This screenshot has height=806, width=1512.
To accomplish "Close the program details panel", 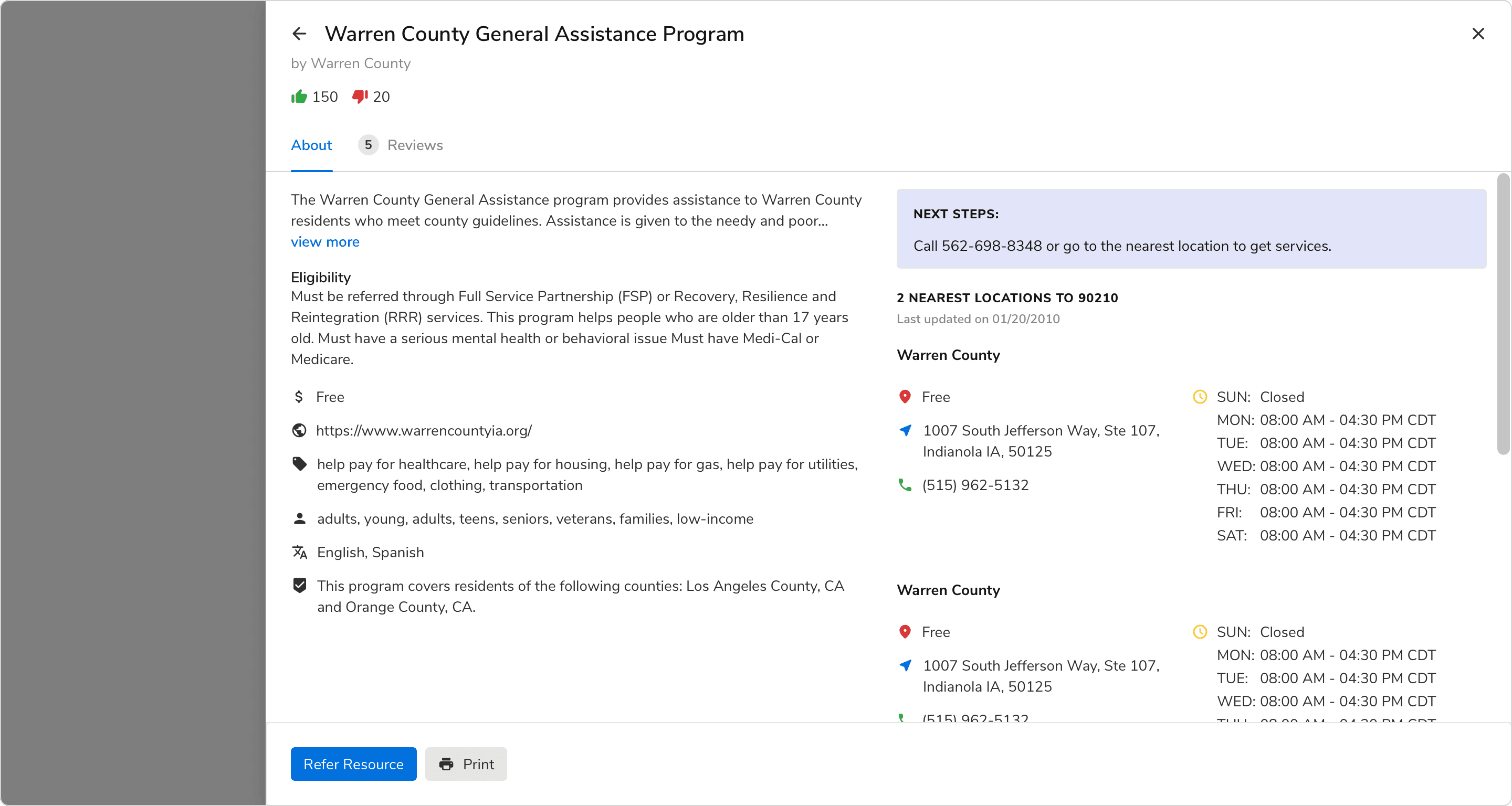I will pyautogui.click(x=1478, y=34).
